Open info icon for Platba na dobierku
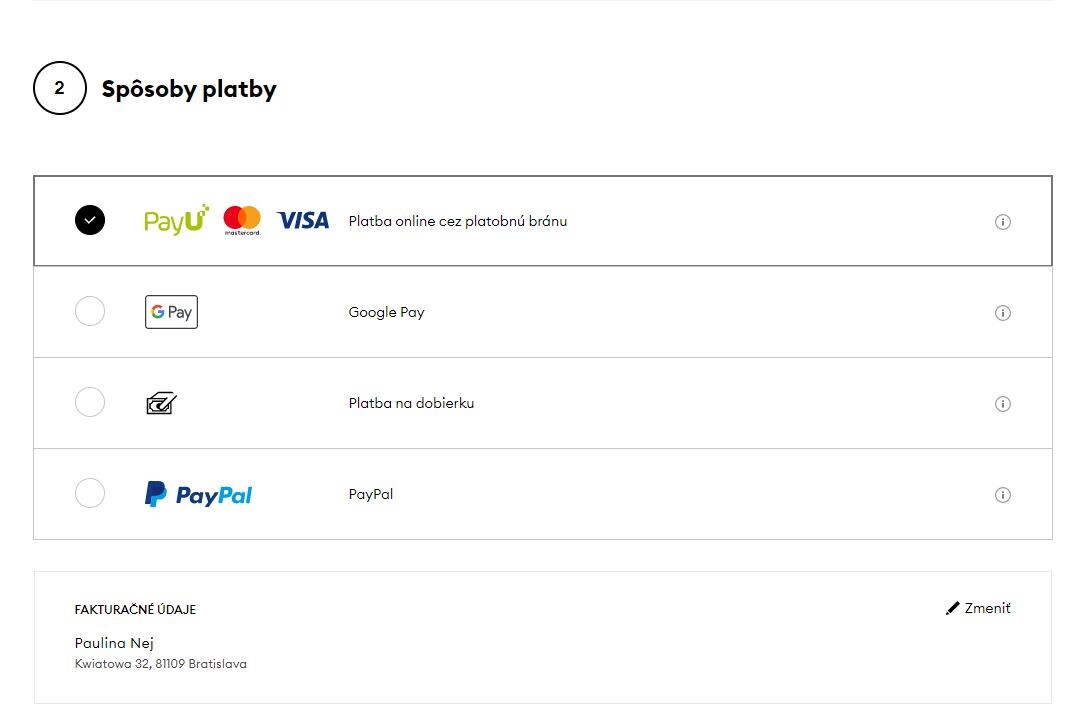The height and width of the screenshot is (727, 1088). point(1003,404)
